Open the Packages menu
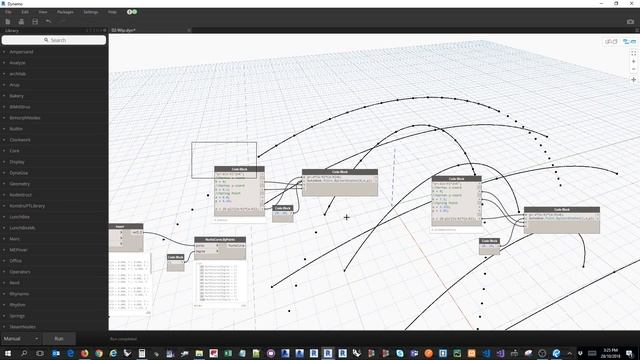 65,12
